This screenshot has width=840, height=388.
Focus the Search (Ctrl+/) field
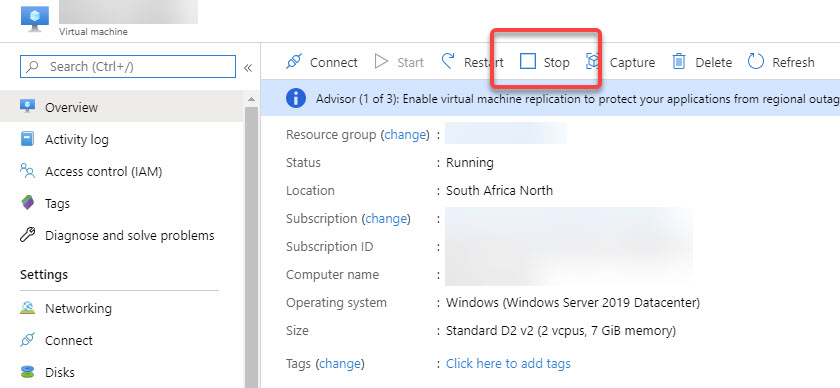(x=128, y=66)
